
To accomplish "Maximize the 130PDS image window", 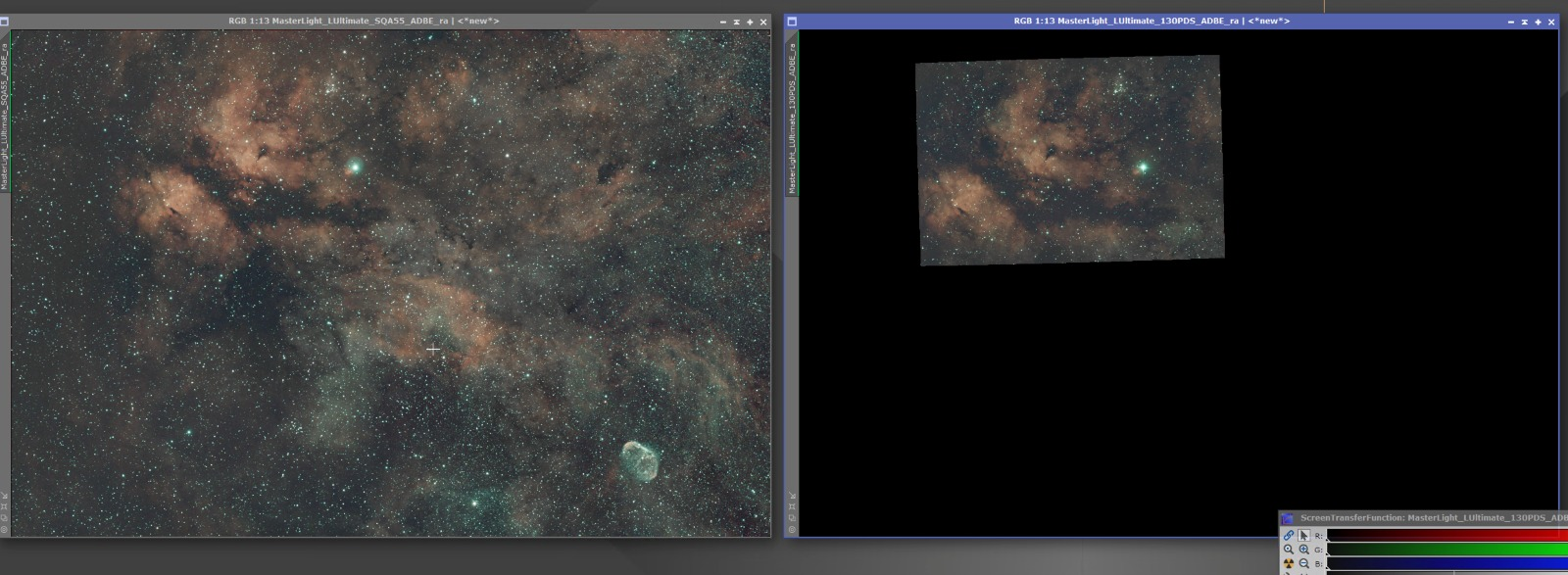I will 1538,22.
